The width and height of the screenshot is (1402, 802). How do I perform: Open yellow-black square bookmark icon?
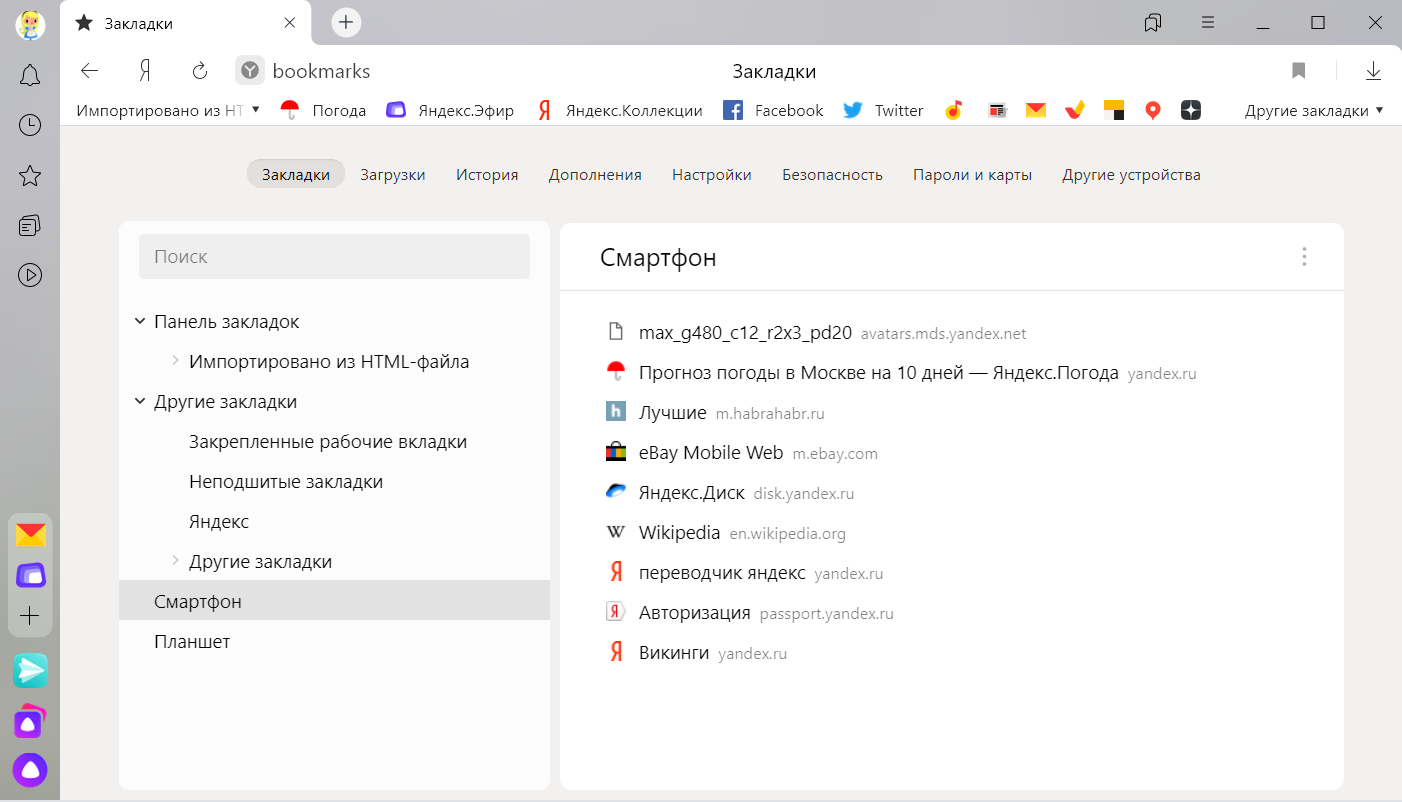click(1115, 110)
